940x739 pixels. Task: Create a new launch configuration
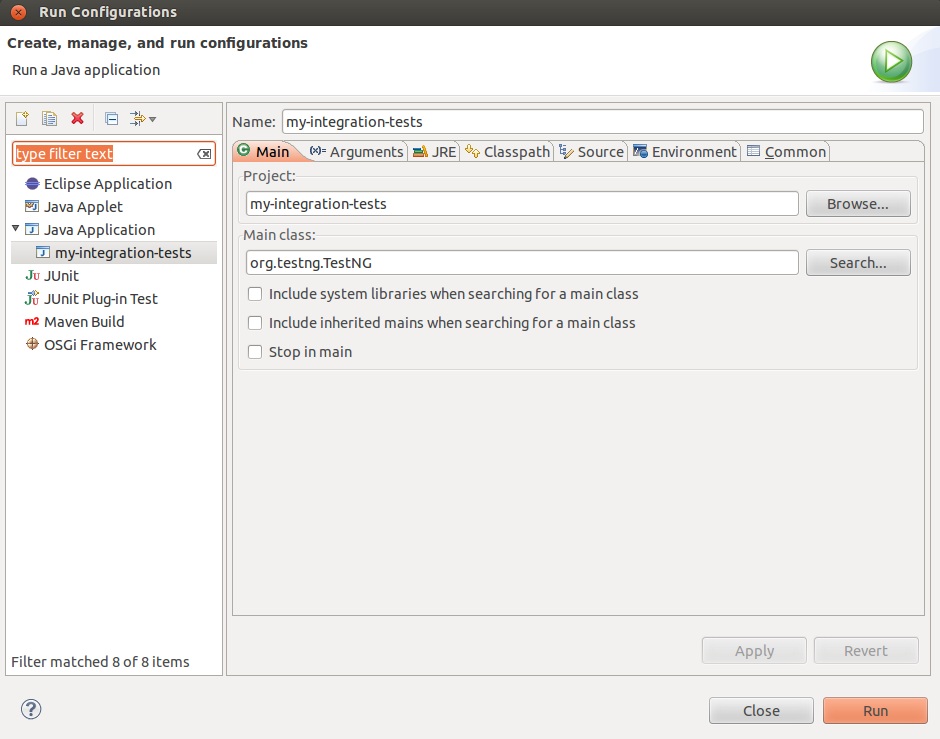pyautogui.click(x=21, y=118)
